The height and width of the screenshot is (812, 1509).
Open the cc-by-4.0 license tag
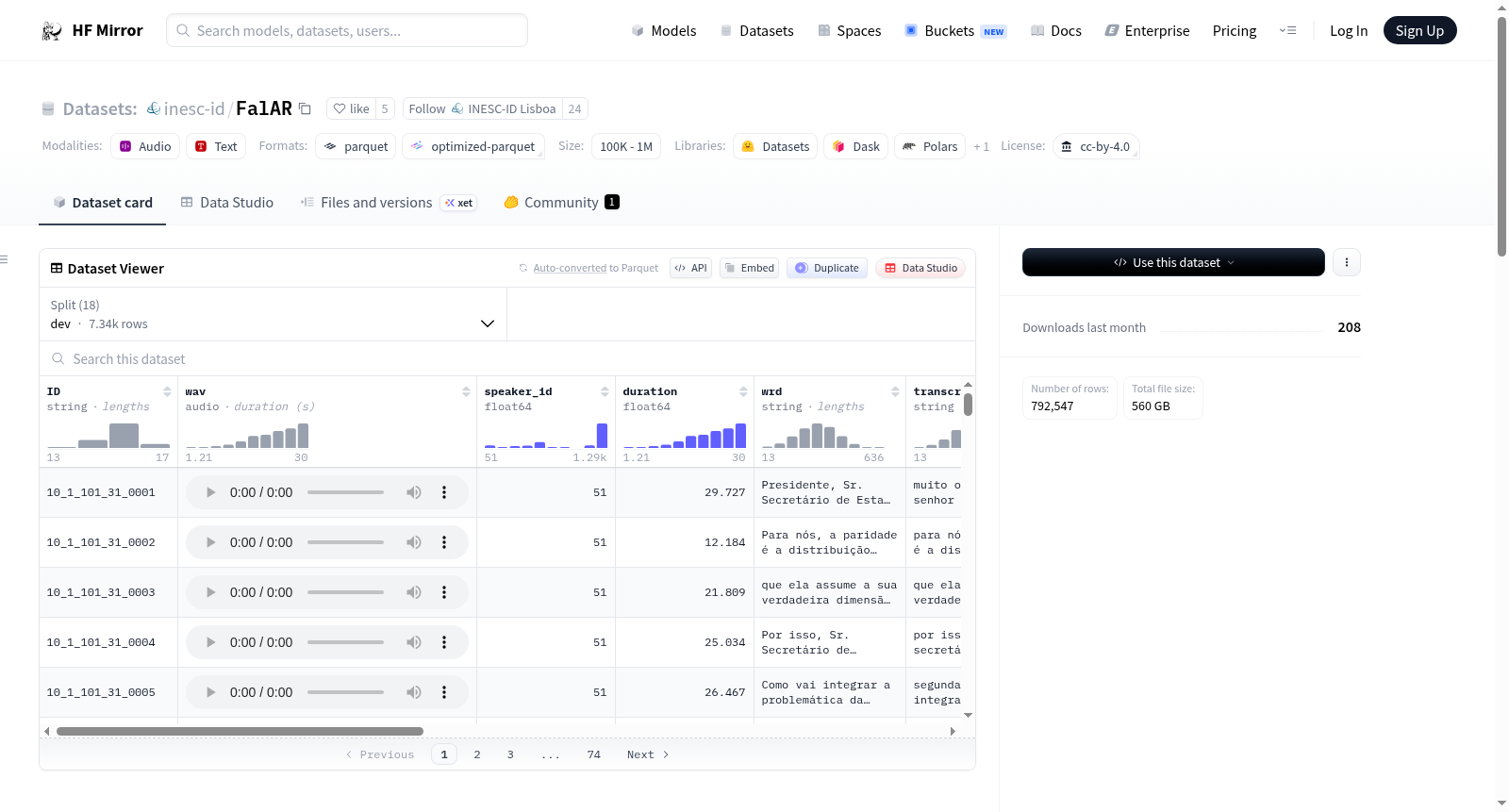tap(1096, 146)
